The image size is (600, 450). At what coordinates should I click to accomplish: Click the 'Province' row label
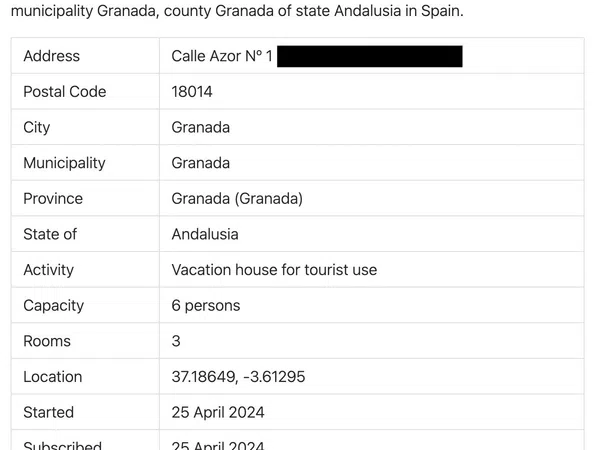tap(53, 199)
